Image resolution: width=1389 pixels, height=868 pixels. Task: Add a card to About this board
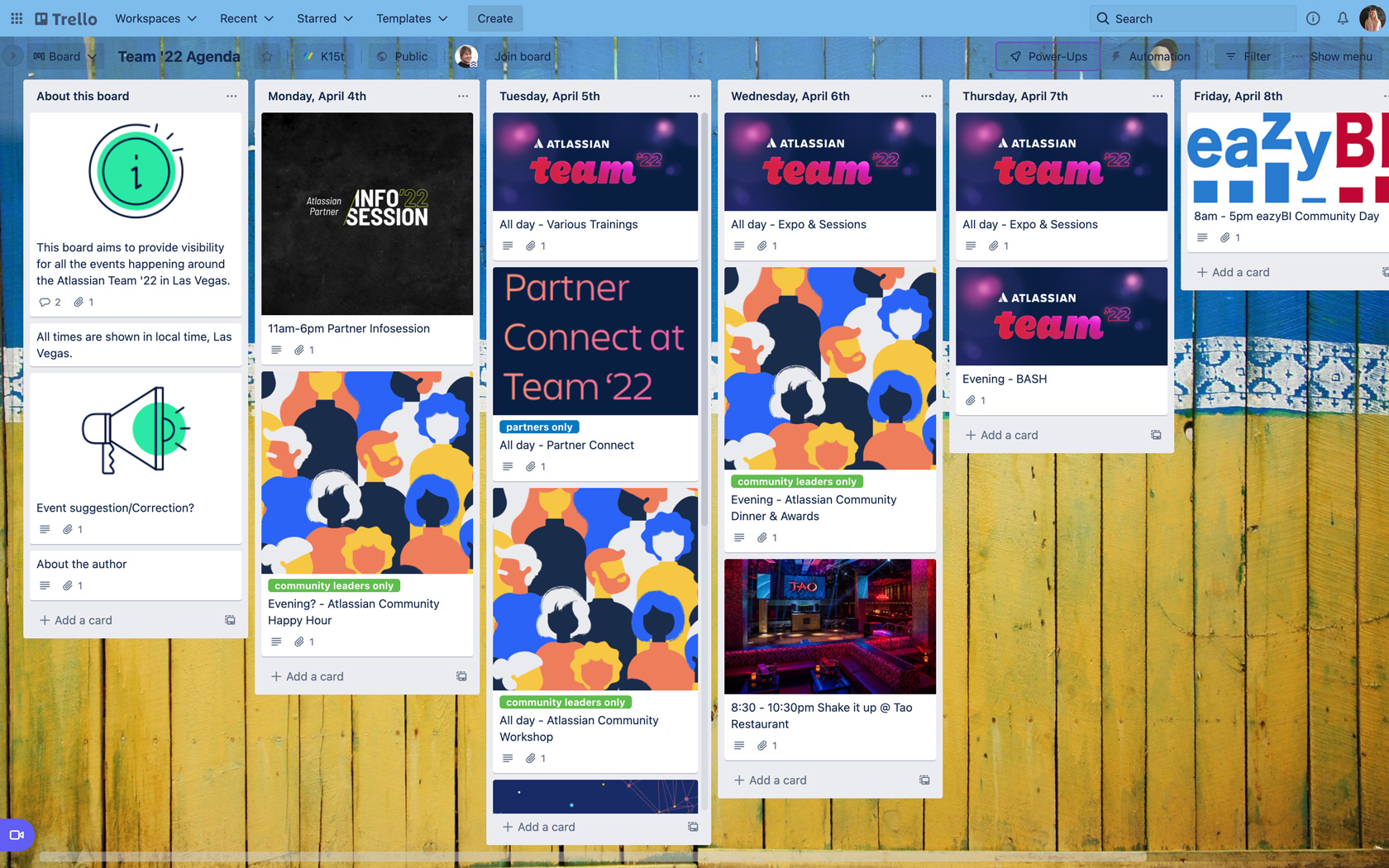(76, 620)
